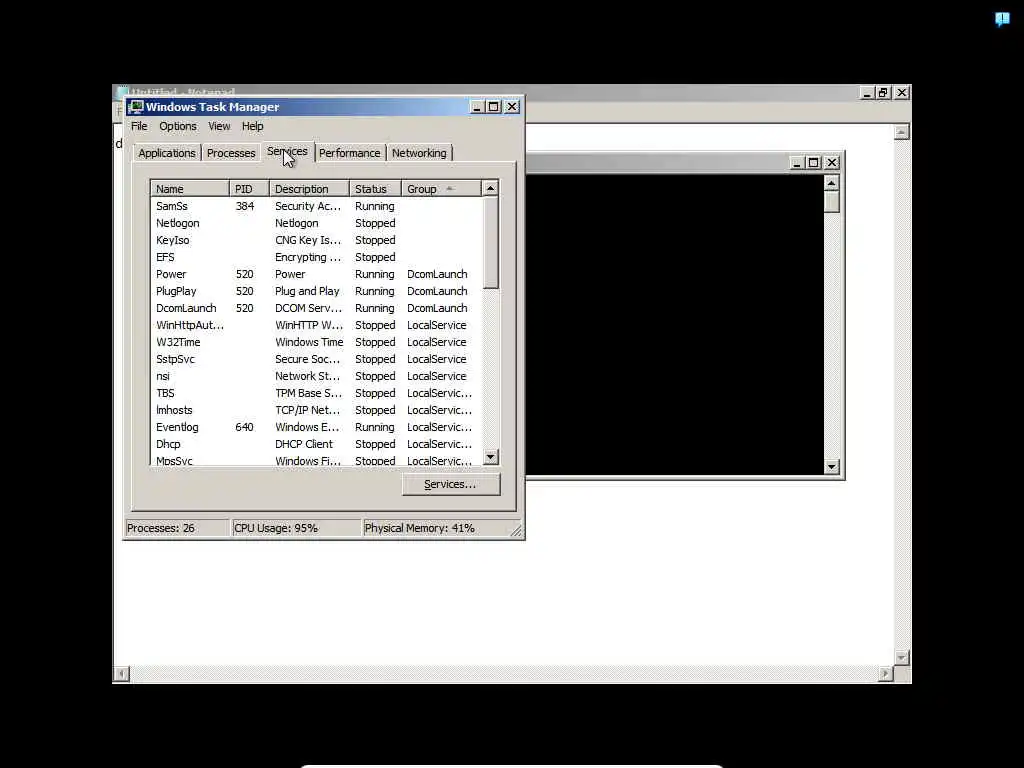Click the black console window scrollbar thumb
The height and width of the screenshot is (768, 1024).
tap(831, 202)
